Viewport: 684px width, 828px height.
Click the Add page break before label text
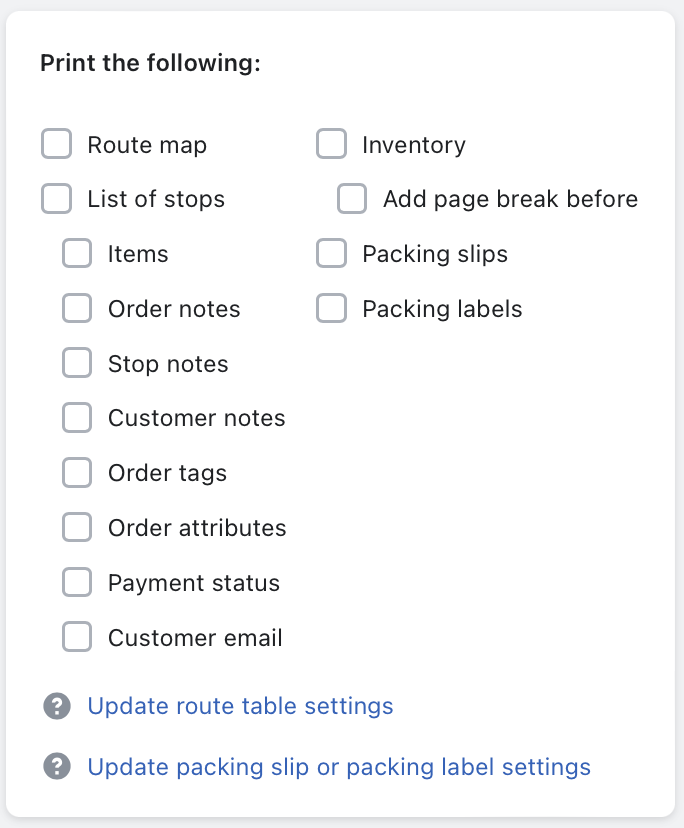tap(509, 199)
